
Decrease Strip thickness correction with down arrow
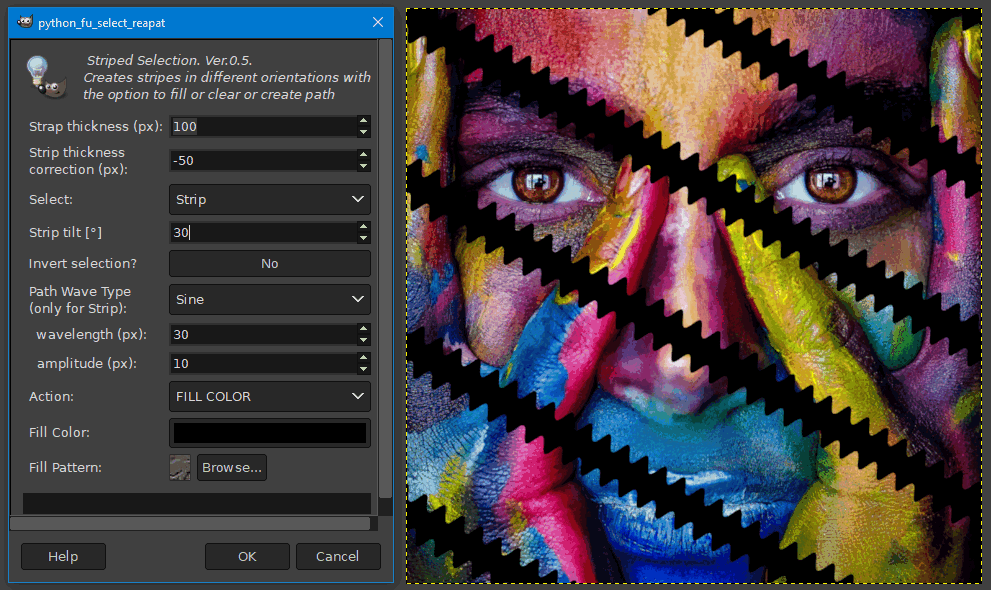click(362, 165)
